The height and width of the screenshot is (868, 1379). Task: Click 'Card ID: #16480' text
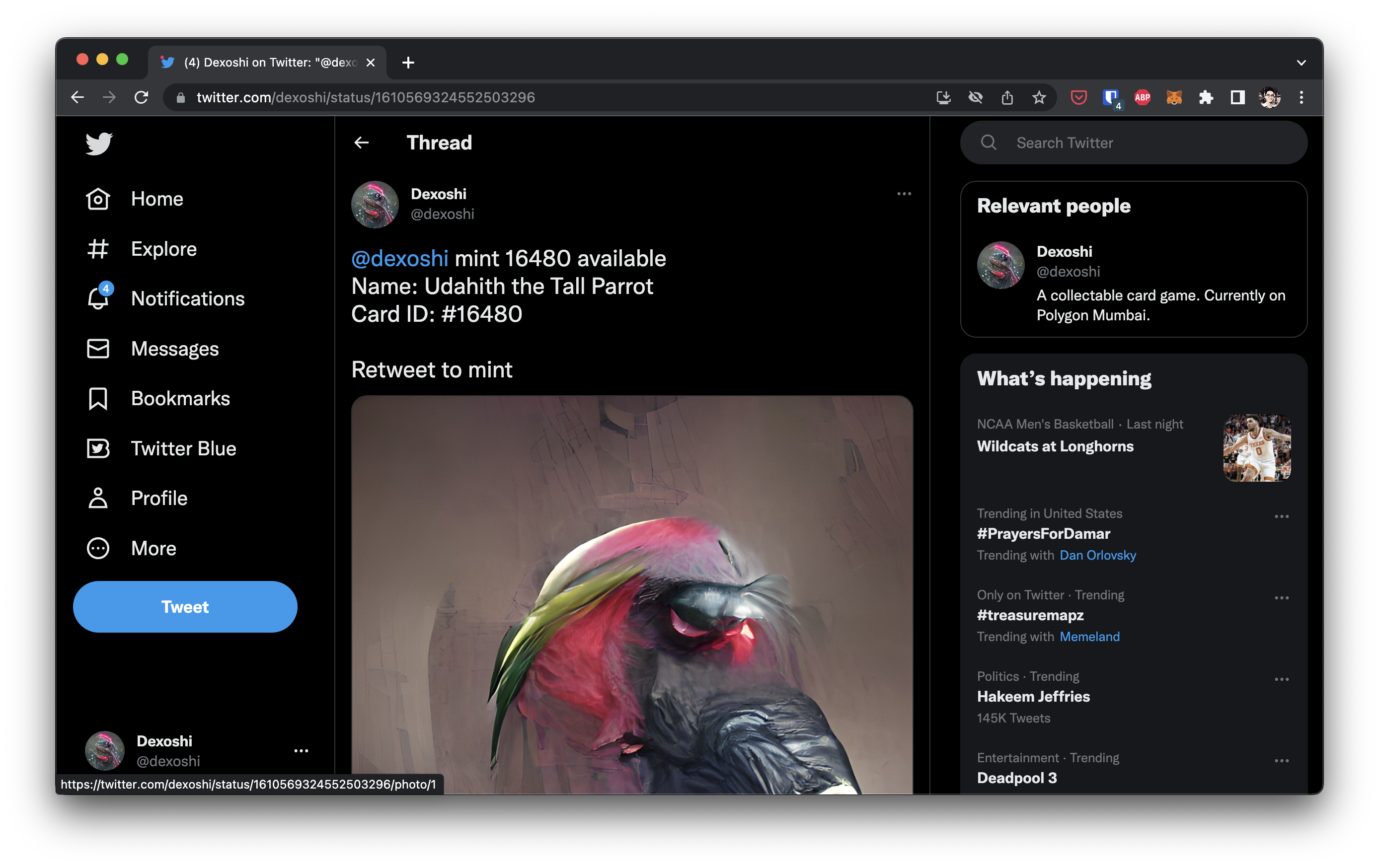[436, 314]
